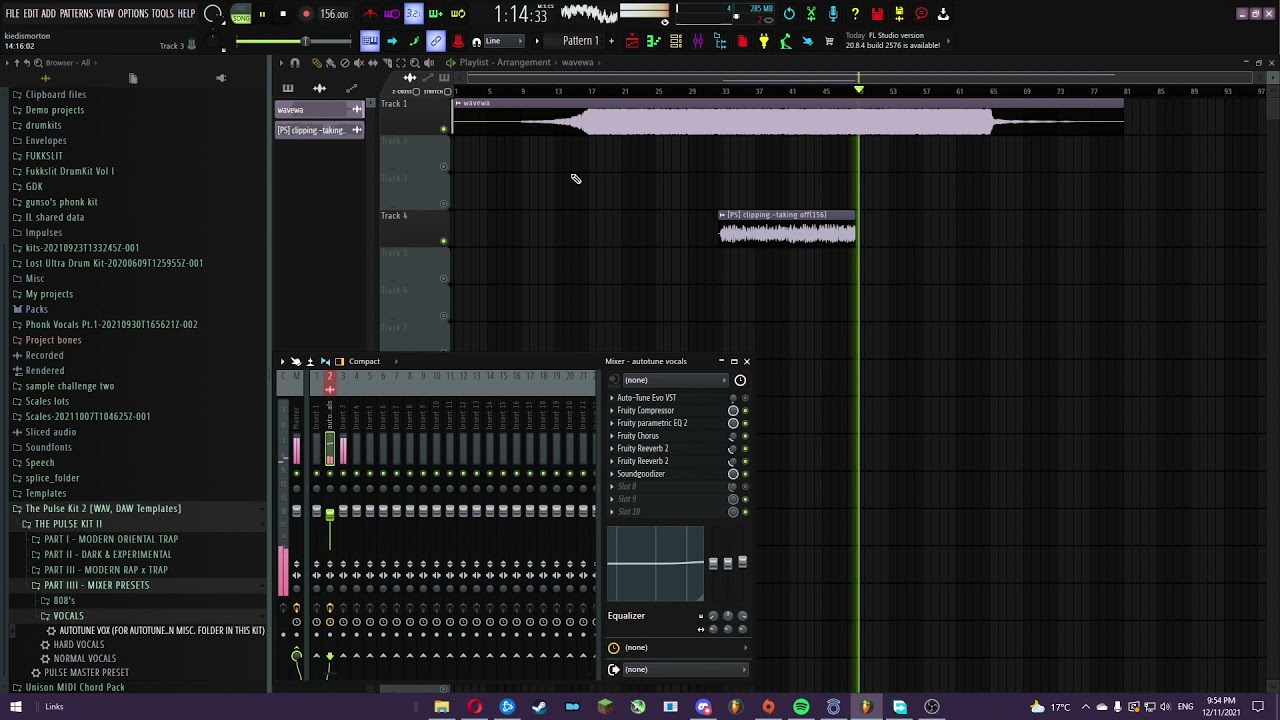The width and height of the screenshot is (1280, 720).
Task: Click the plus button next to Pattern 1
Action: [613, 41]
